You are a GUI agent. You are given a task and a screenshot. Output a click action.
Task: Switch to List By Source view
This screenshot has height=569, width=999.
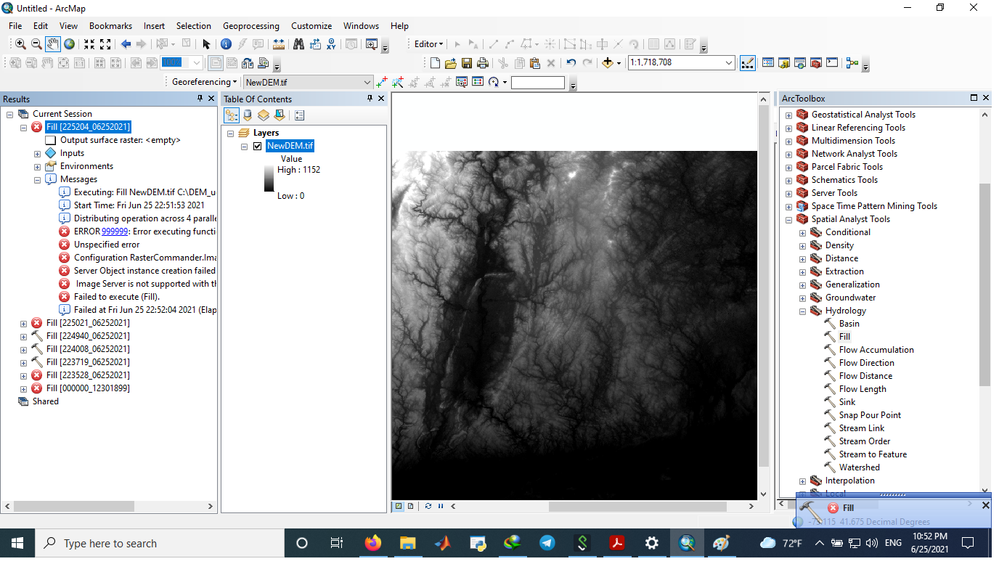pyautogui.click(x=248, y=115)
